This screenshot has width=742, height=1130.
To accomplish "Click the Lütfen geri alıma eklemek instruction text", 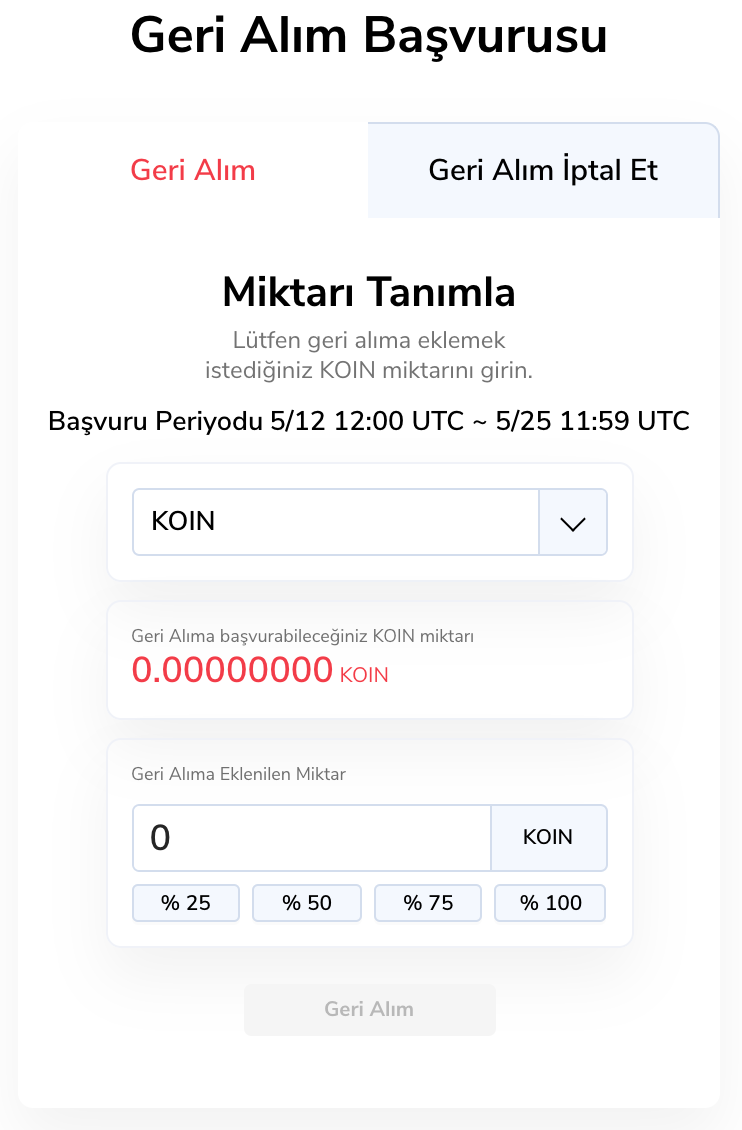I will pos(369,340).
